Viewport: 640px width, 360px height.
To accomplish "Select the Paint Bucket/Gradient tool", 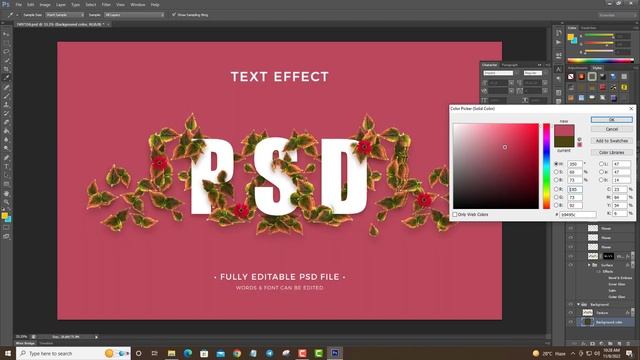I will (x=6, y=131).
